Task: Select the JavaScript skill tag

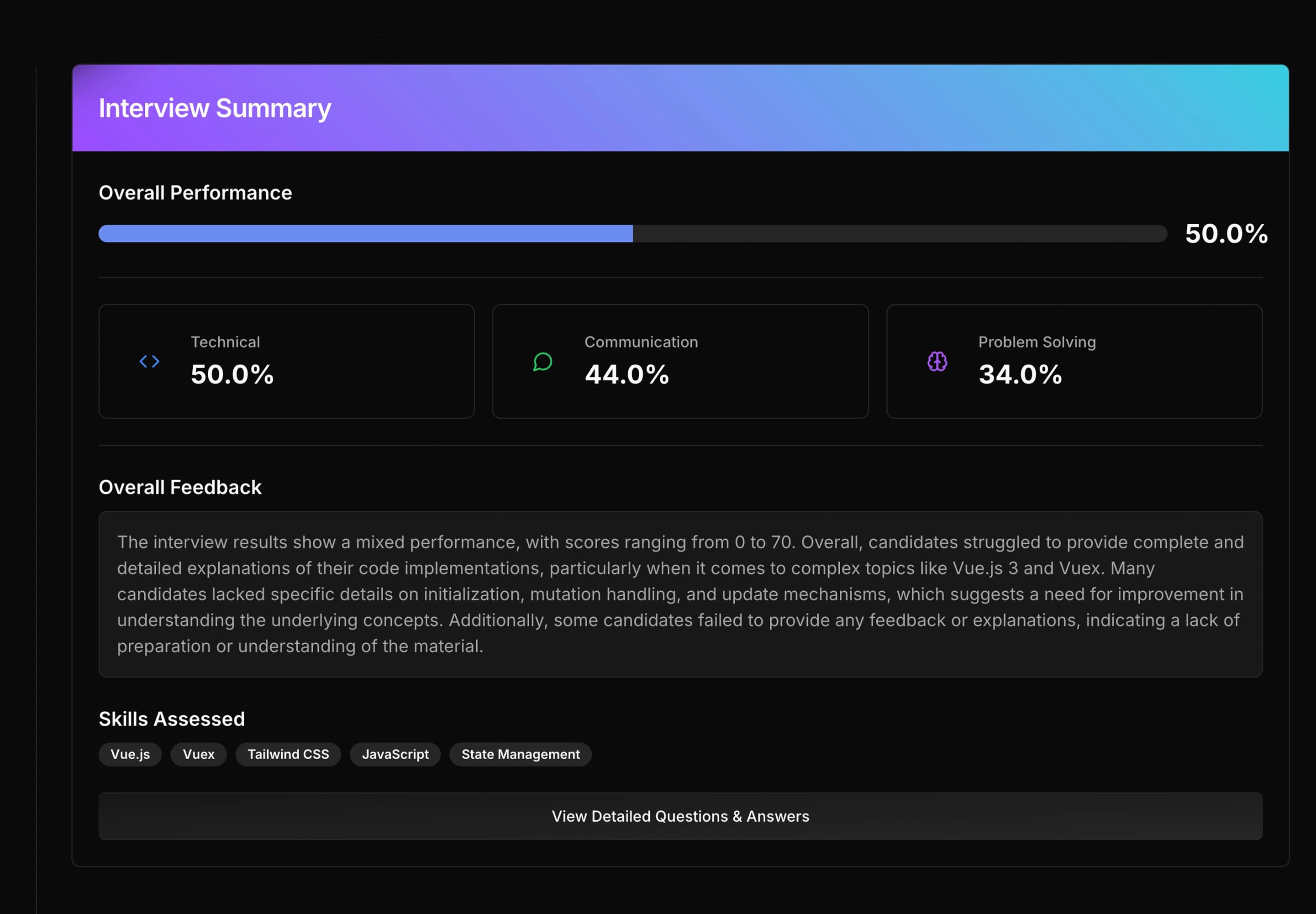Action: 395,754
